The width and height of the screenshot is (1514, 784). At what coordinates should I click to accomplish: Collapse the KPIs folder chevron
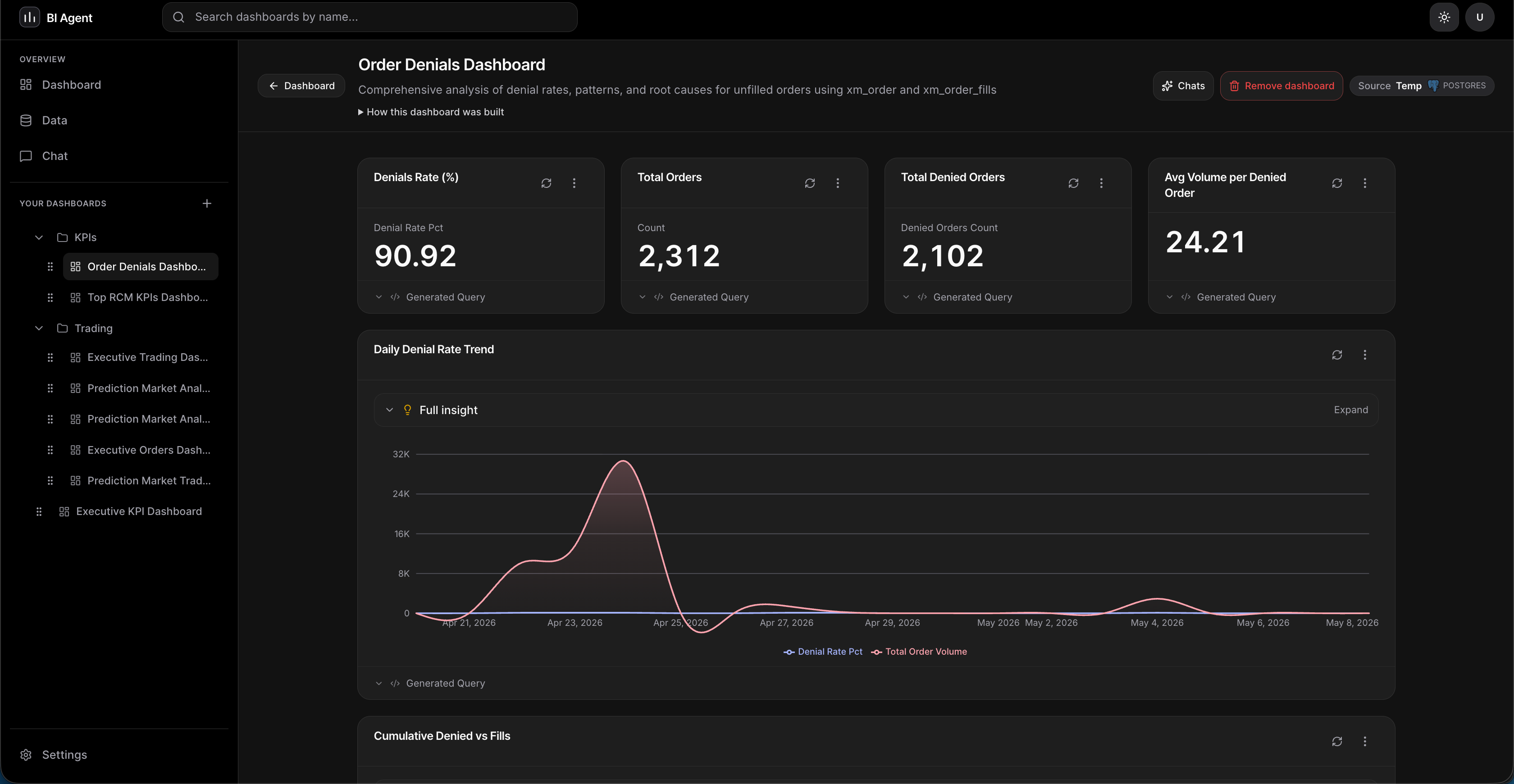tap(39, 237)
